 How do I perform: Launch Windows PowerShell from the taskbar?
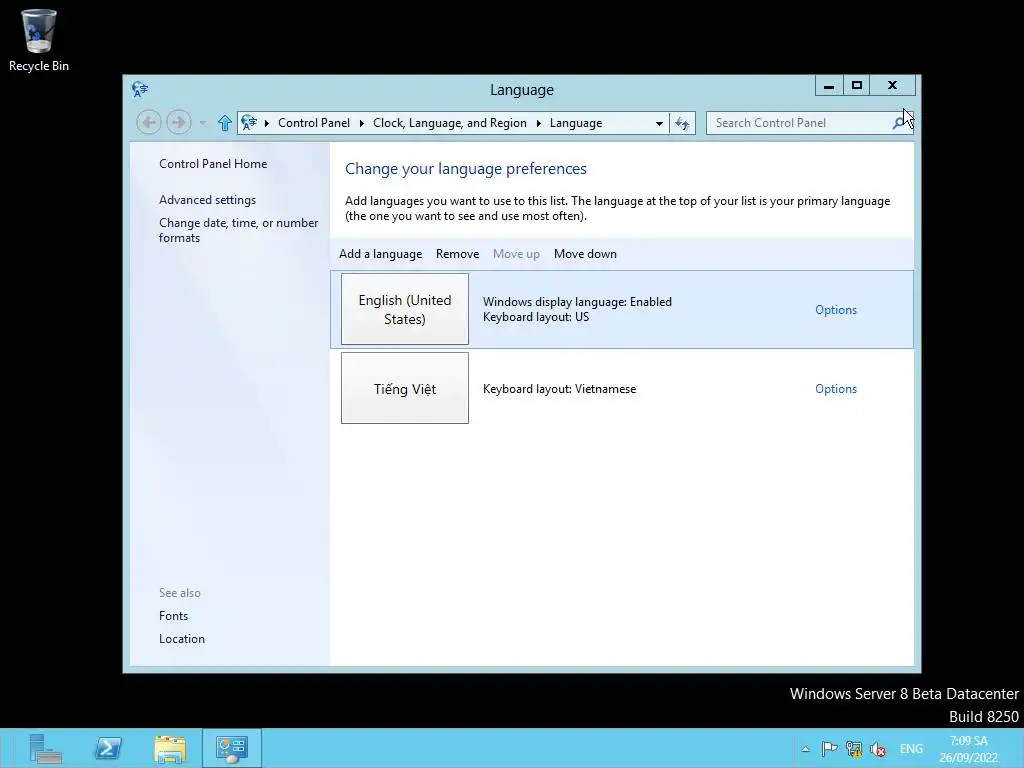108,748
